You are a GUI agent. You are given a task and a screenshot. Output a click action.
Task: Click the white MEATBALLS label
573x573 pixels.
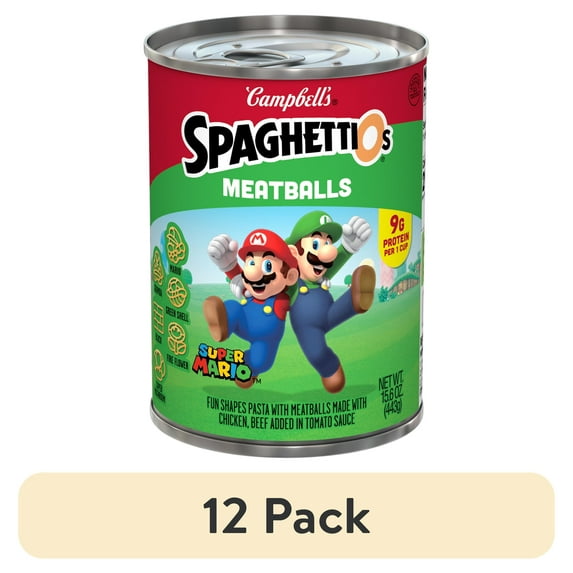coord(287,188)
